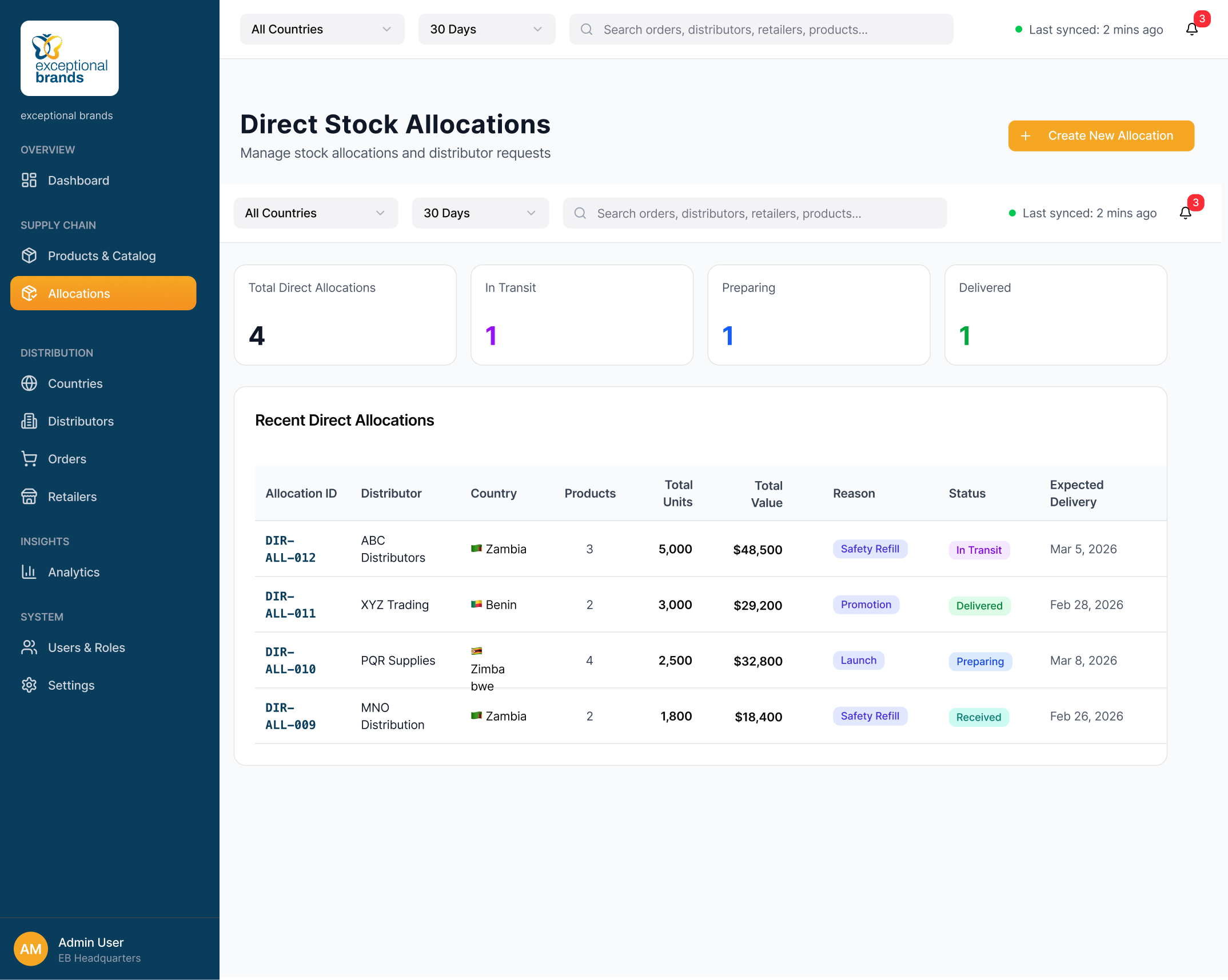Navigate to Countries page
The width and height of the screenshot is (1228, 980).
tap(103, 383)
